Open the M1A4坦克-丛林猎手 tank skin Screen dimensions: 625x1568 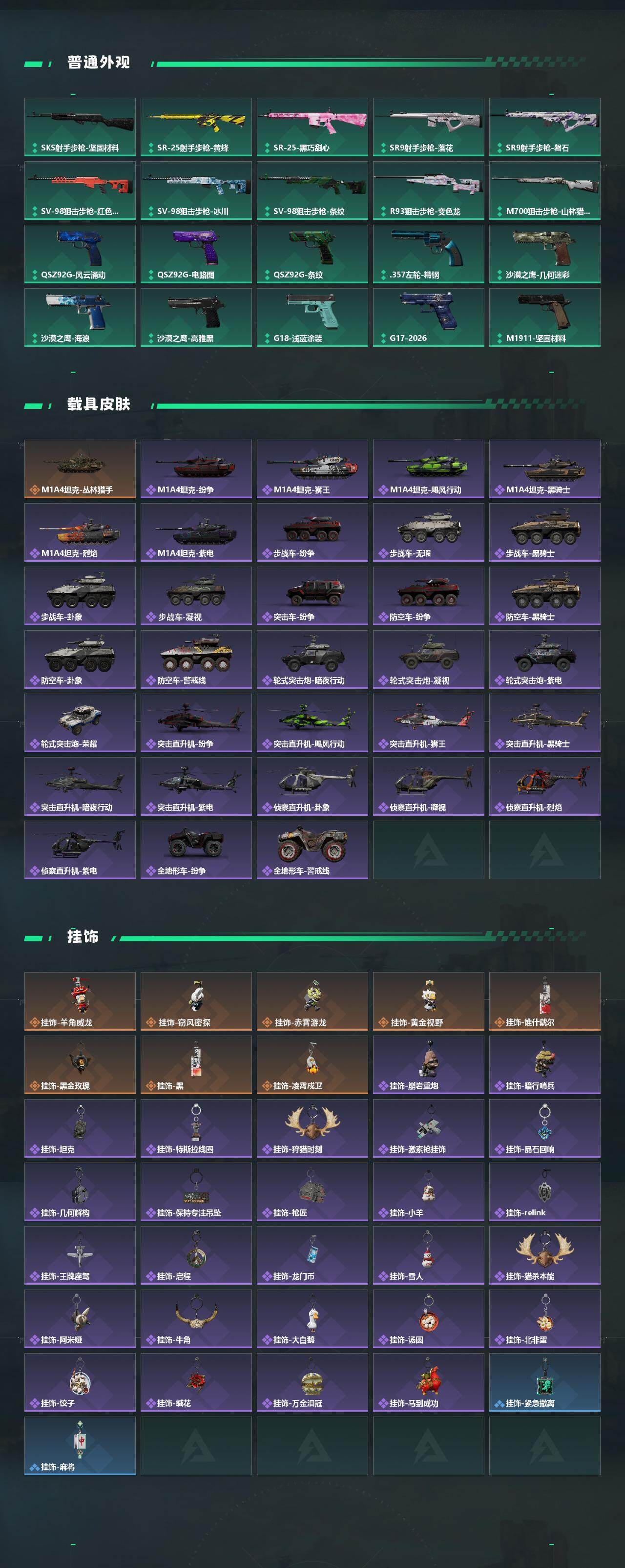[80, 469]
